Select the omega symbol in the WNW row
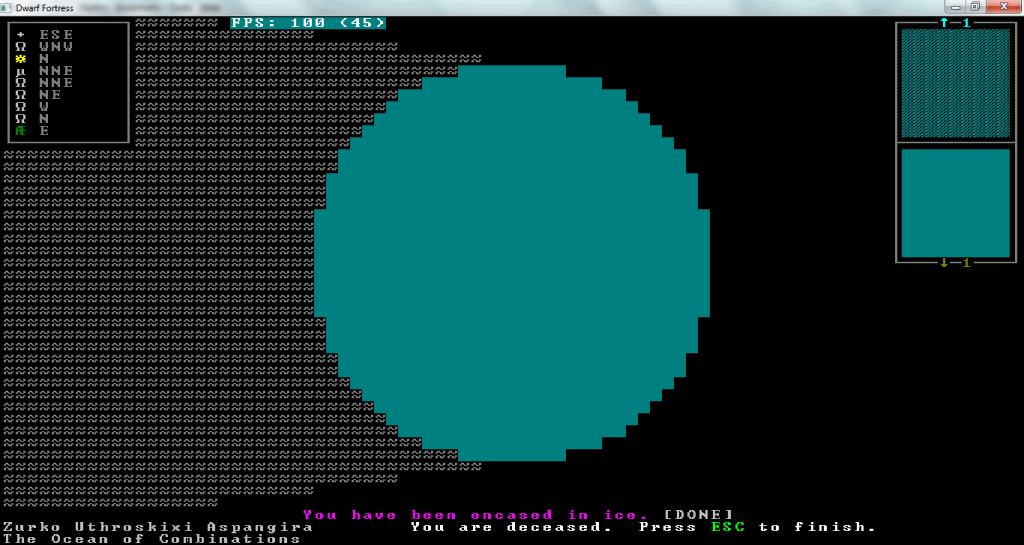Viewport: 1024px width, 545px height. (x=21, y=47)
